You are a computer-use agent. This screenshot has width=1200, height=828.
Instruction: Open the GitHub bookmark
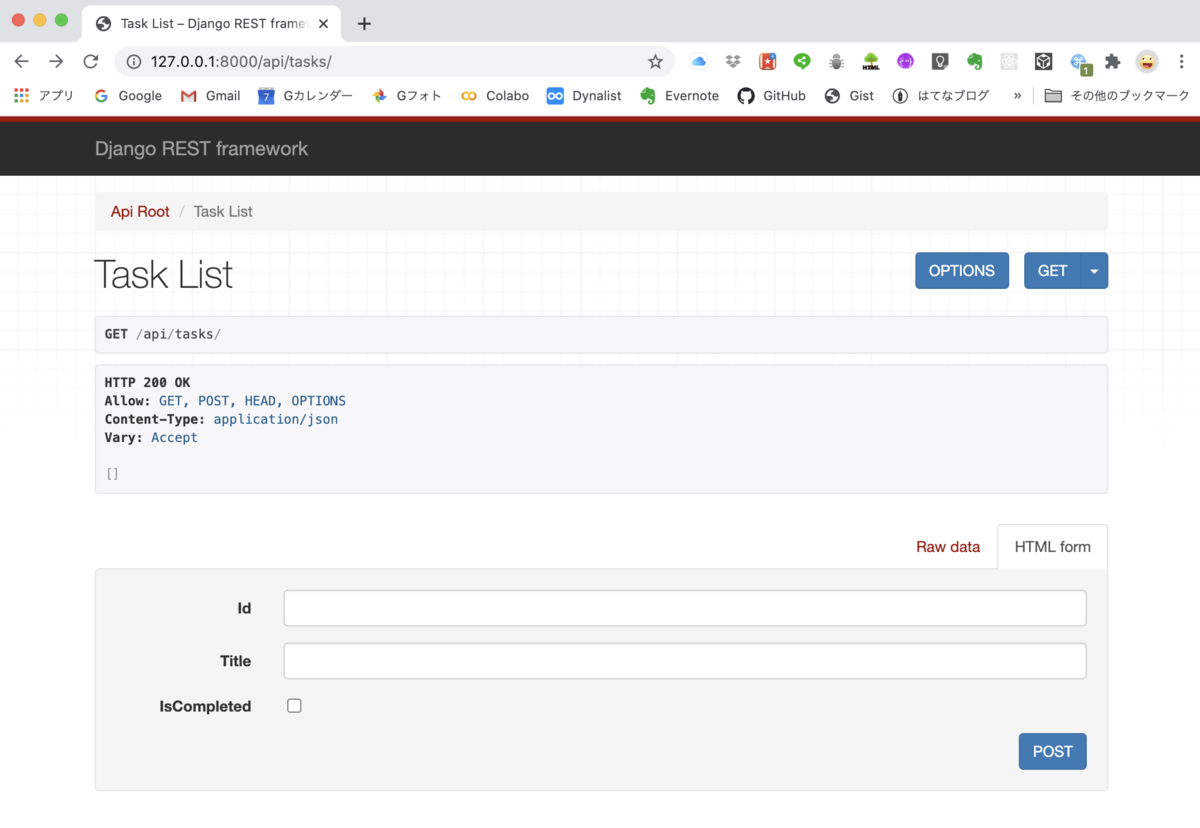click(772, 96)
